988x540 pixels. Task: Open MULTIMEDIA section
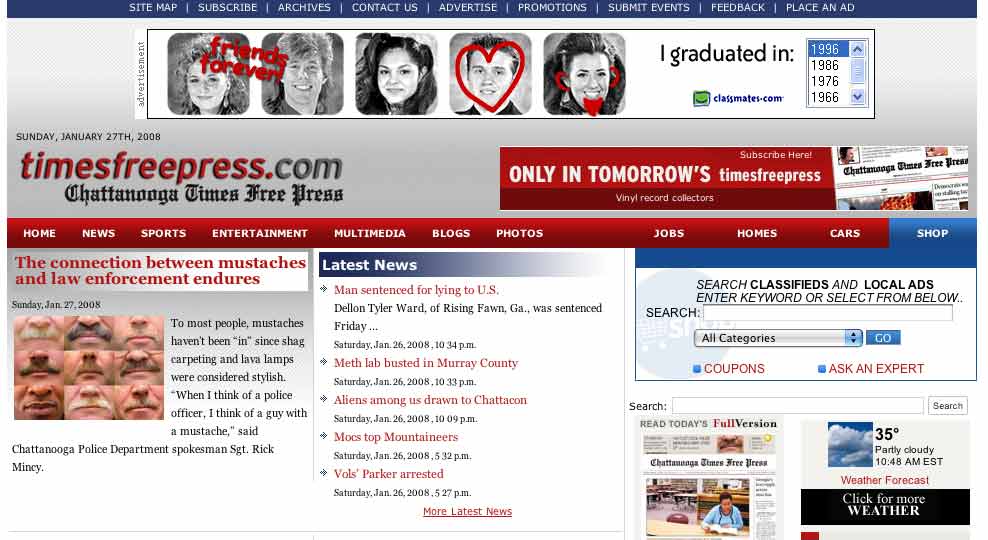(x=370, y=233)
